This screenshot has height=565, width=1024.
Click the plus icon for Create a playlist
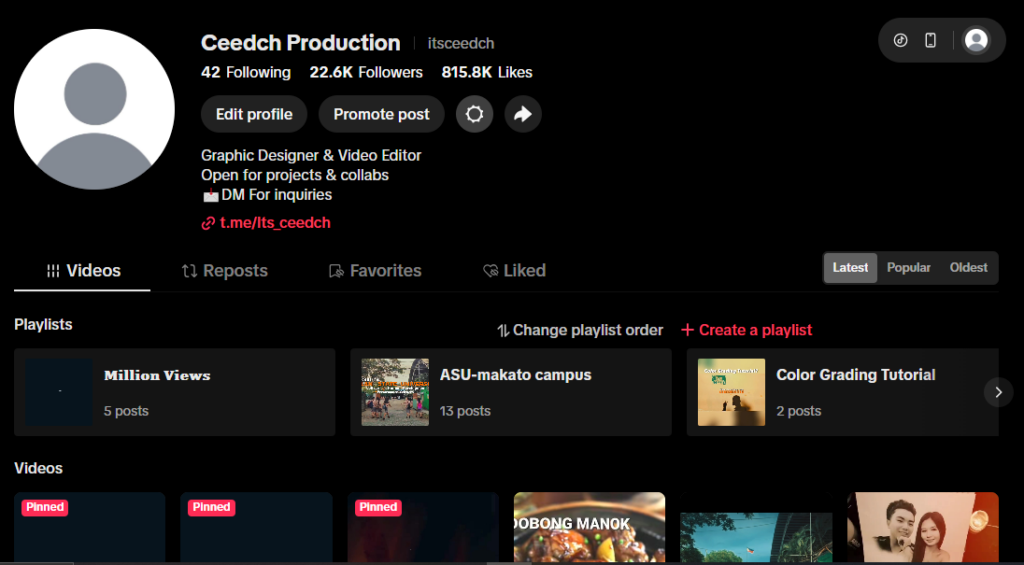(687, 330)
